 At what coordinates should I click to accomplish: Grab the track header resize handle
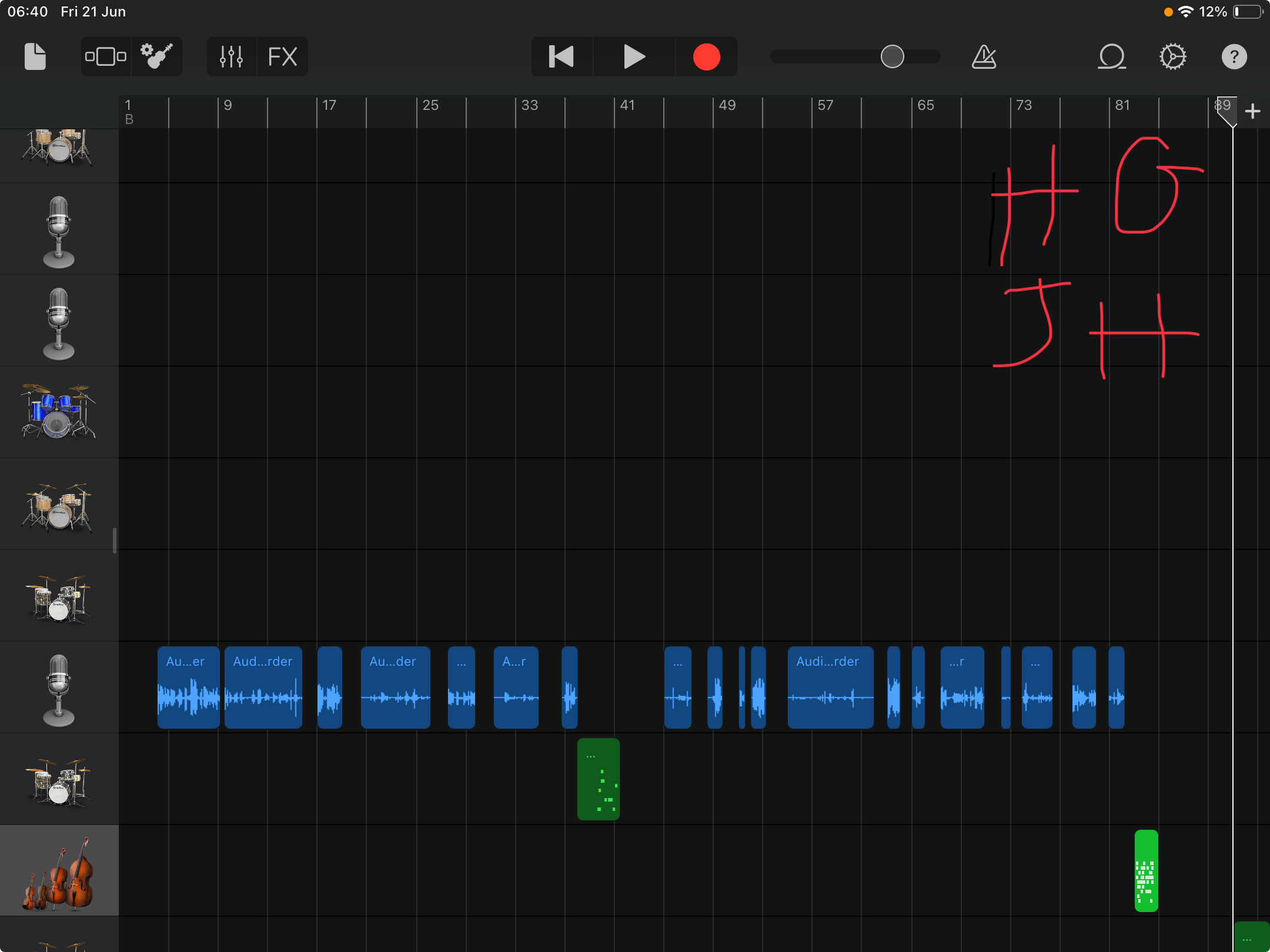coord(115,541)
